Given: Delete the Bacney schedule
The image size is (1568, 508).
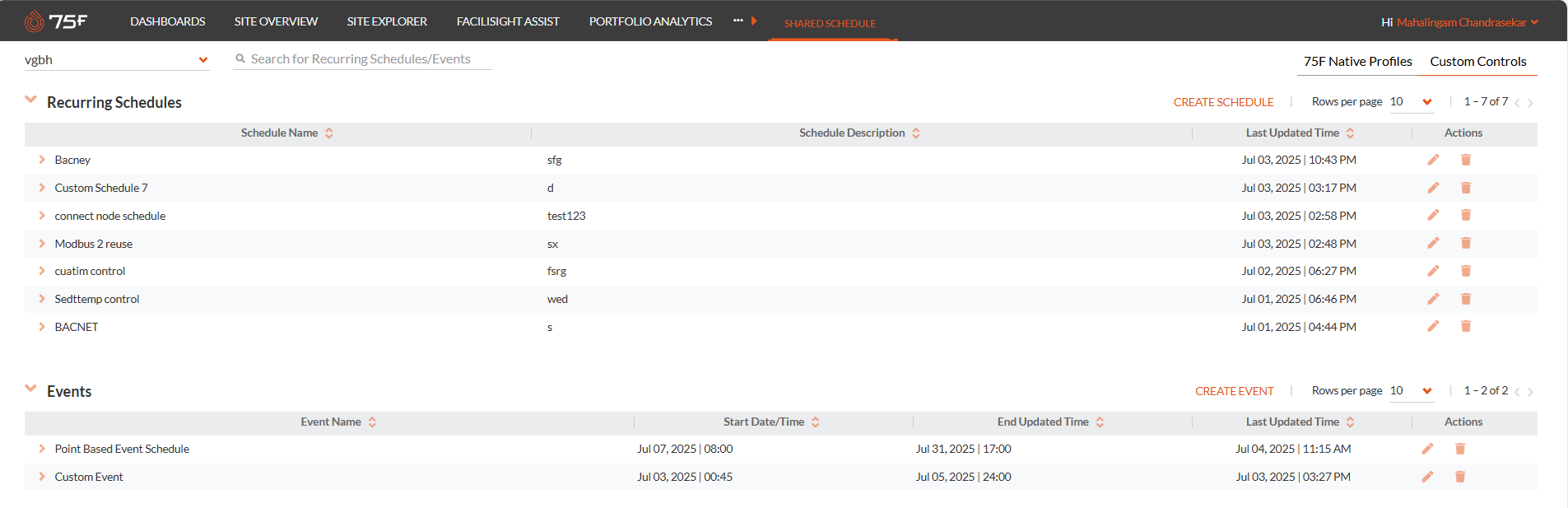Looking at the screenshot, I should point(1466,160).
